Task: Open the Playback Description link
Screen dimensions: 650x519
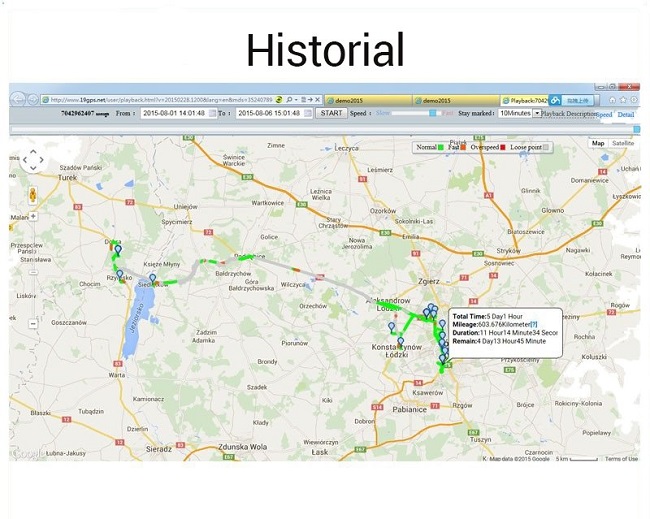Action: coord(568,114)
